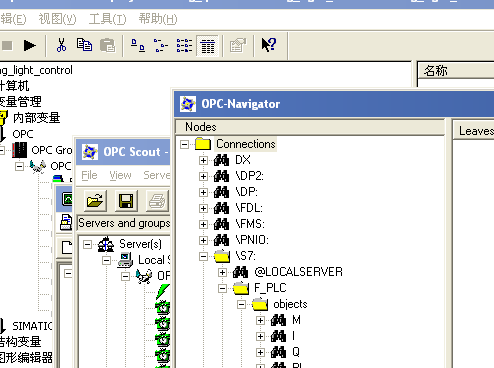The height and width of the screenshot is (368, 494).
Task: Click the Server(s) icon in OPC Scout
Action: point(106,245)
